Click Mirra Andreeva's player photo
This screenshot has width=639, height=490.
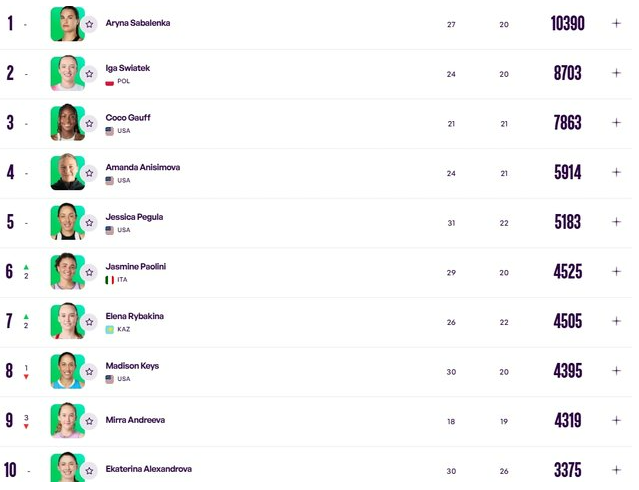(66, 420)
